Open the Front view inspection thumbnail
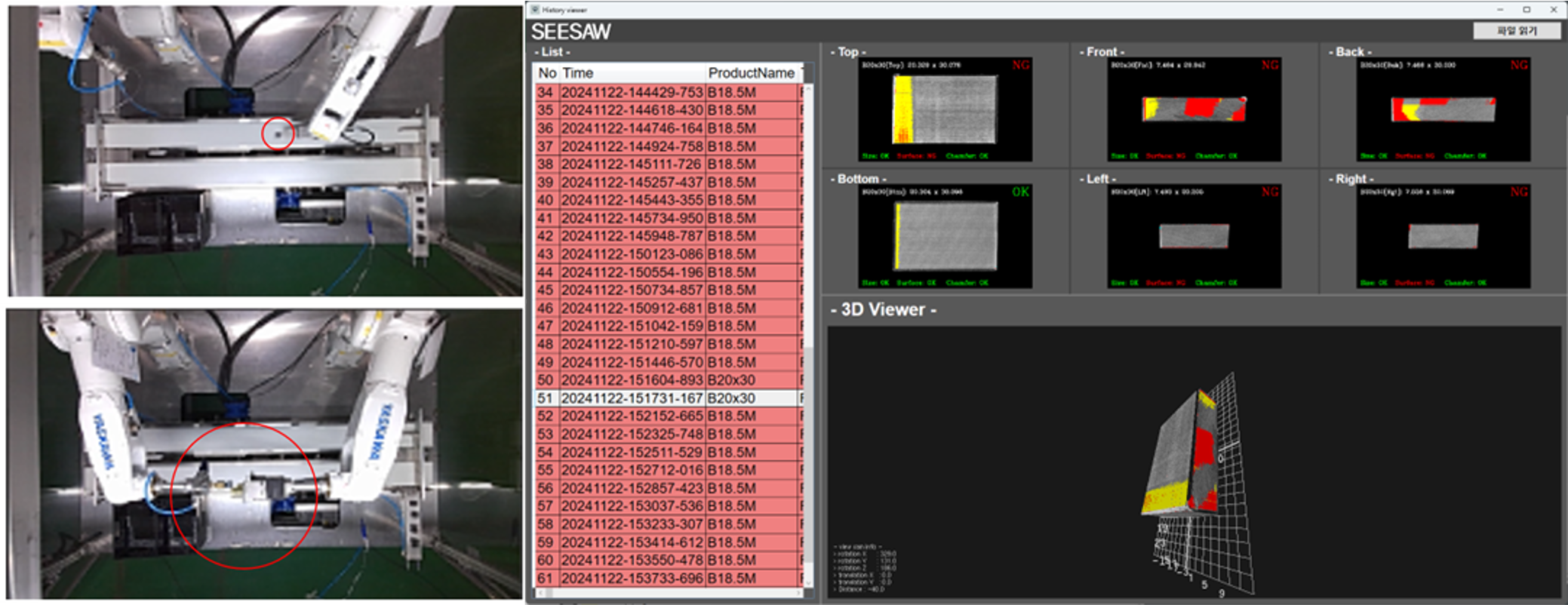 tap(1194, 109)
